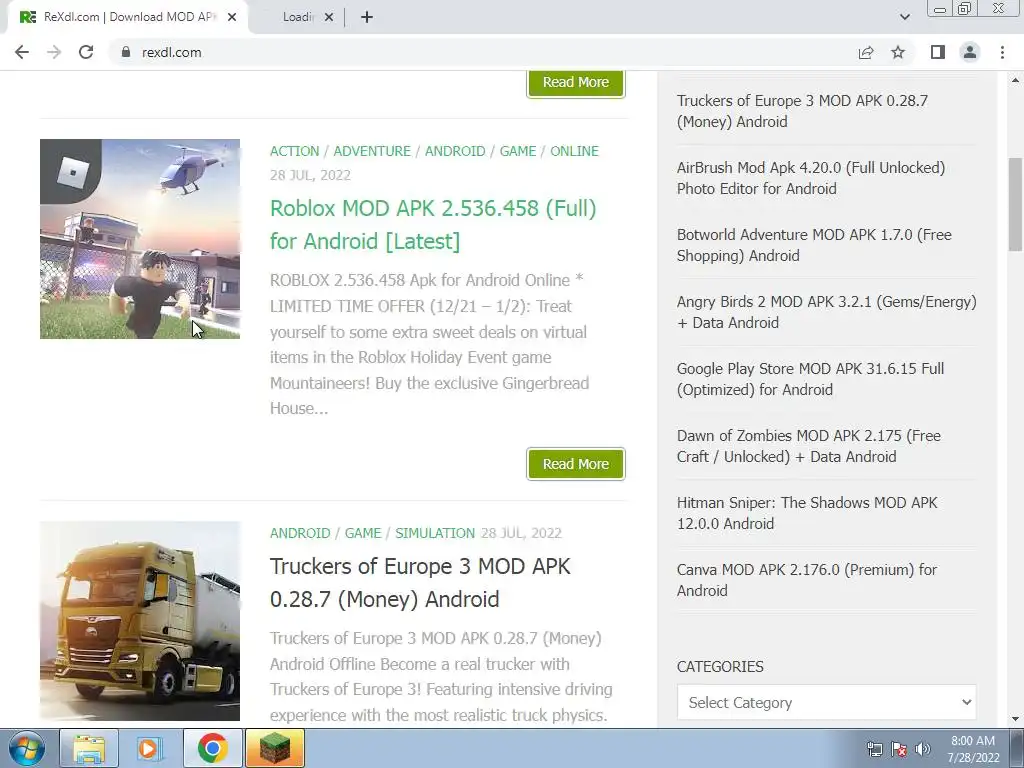This screenshot has width=1024, height=768.
Task: Open sidebar link Canva MOD APK 2.176.0
Action: 807,580
